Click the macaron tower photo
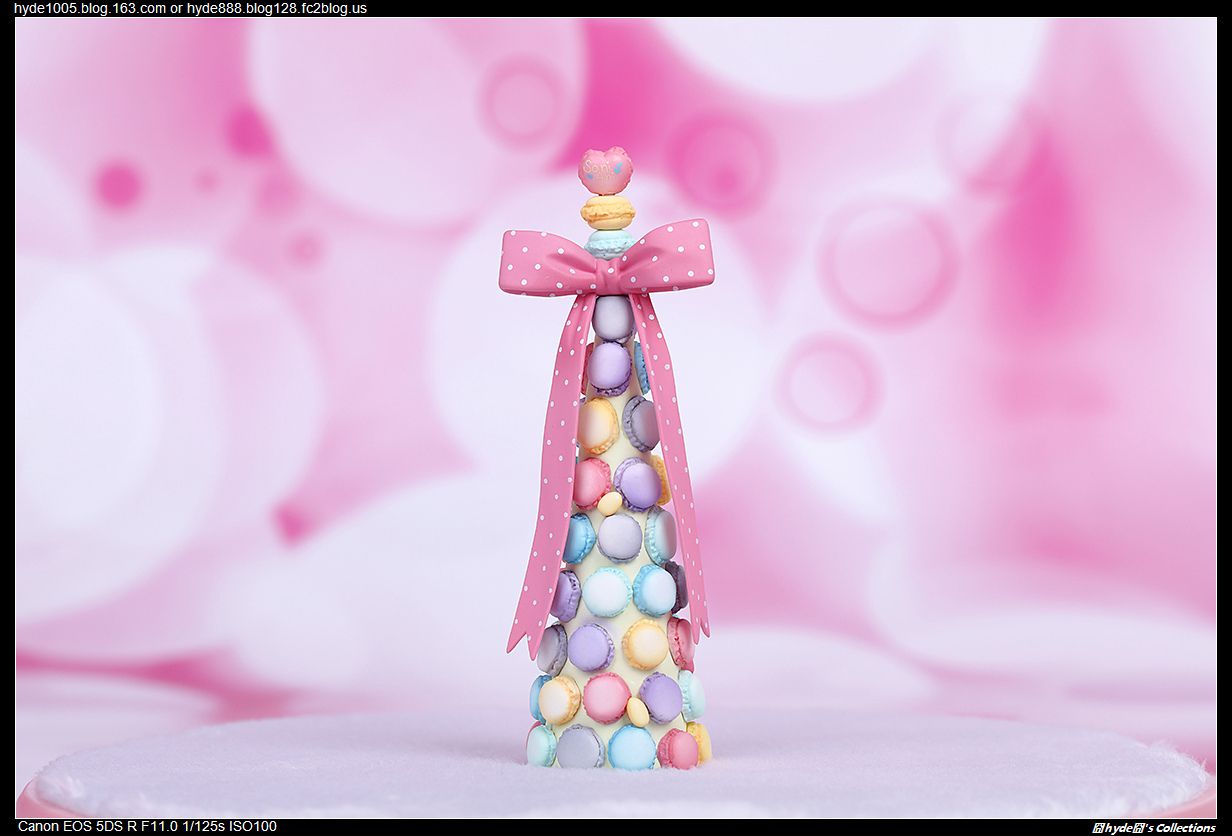Image resolution: width=1232 pixels, height=836 pixels. click(x=616, y=418)
